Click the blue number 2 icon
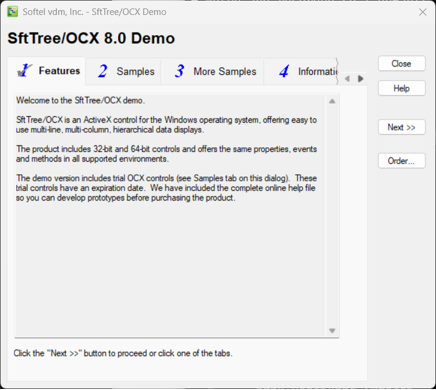 (x=103, y=71)
